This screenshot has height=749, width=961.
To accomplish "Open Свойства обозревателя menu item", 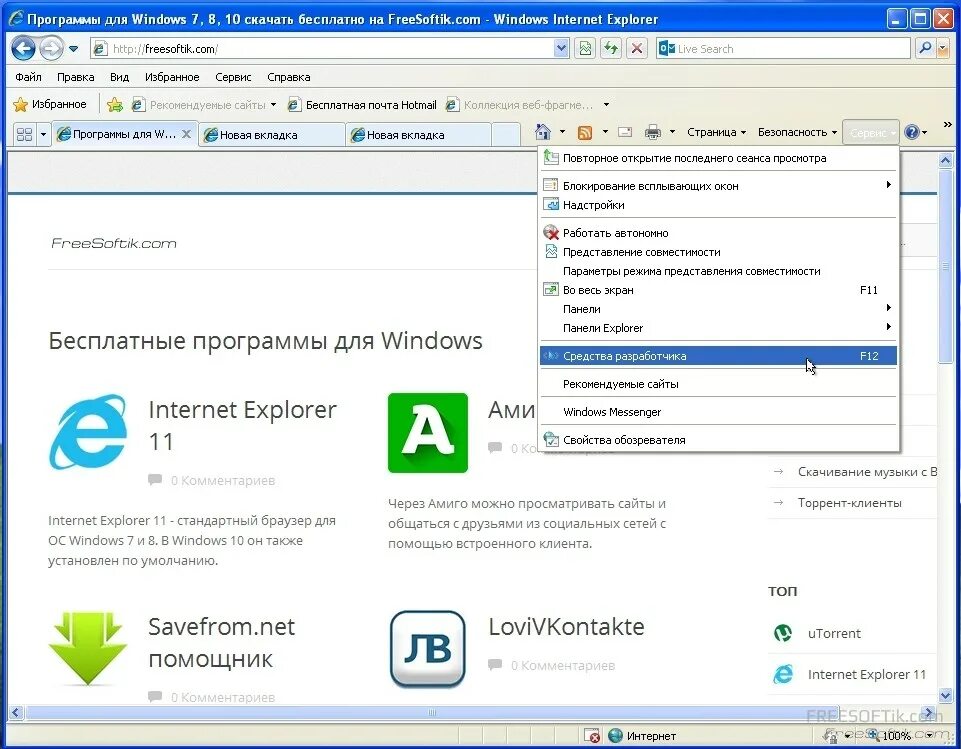I will pyautogui.click(x=718, y=440).
